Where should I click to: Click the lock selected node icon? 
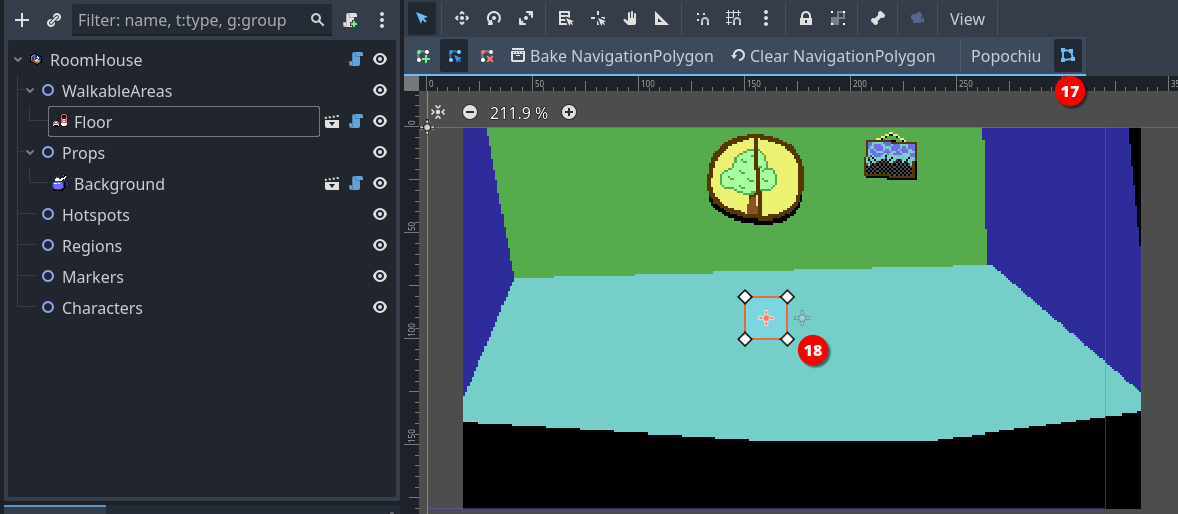(x=806, y=19)
